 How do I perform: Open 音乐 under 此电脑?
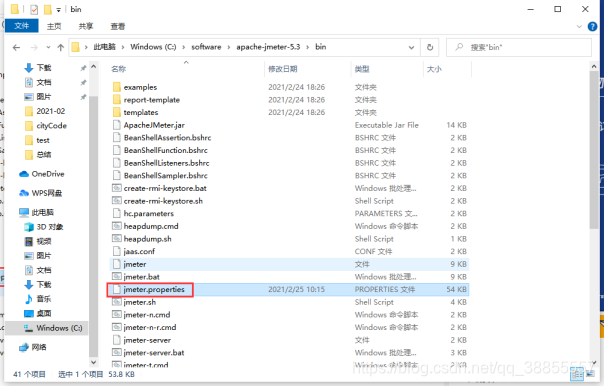[x=44, y=299]
